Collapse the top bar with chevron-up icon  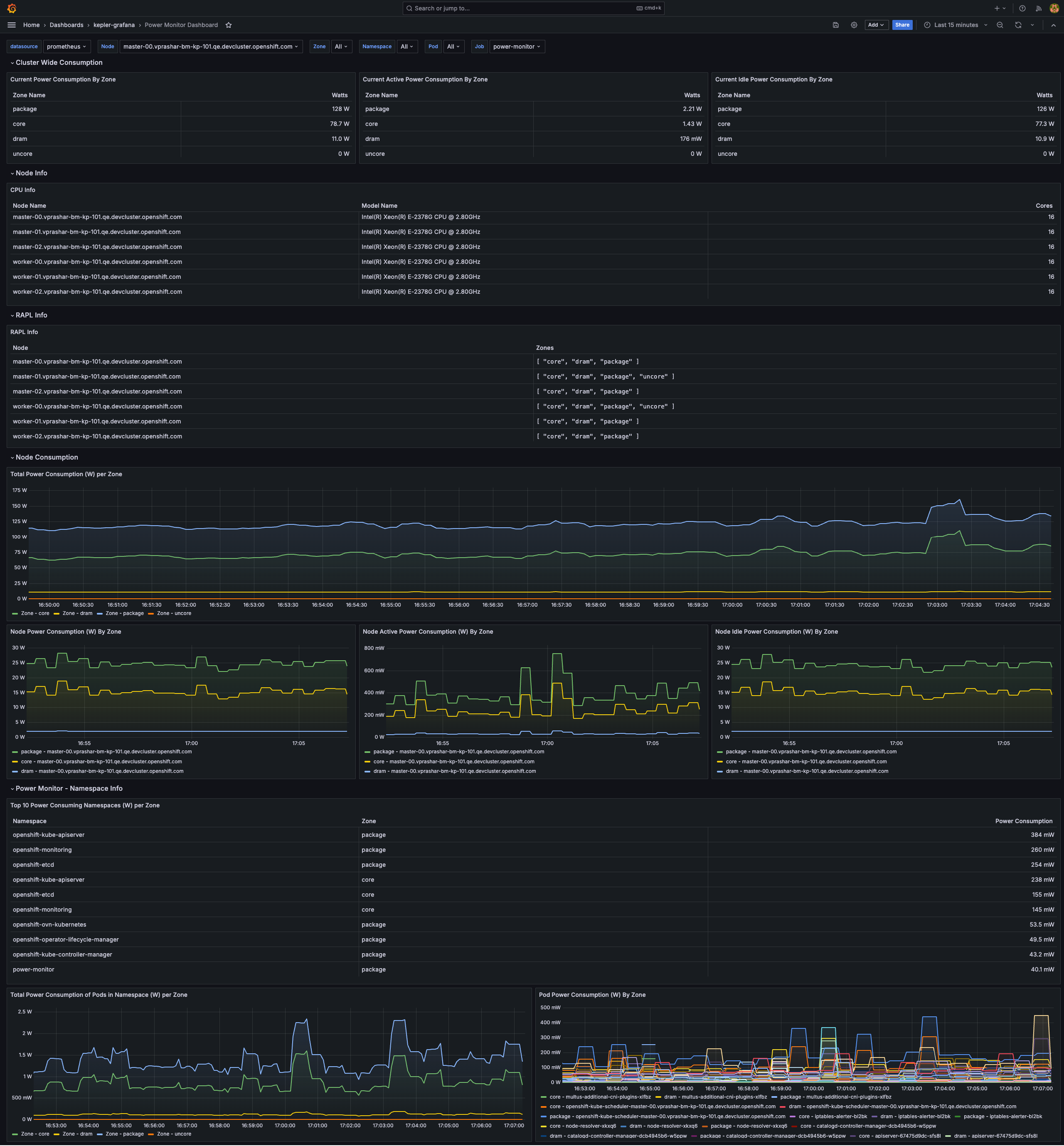[x=1053, y=25]
